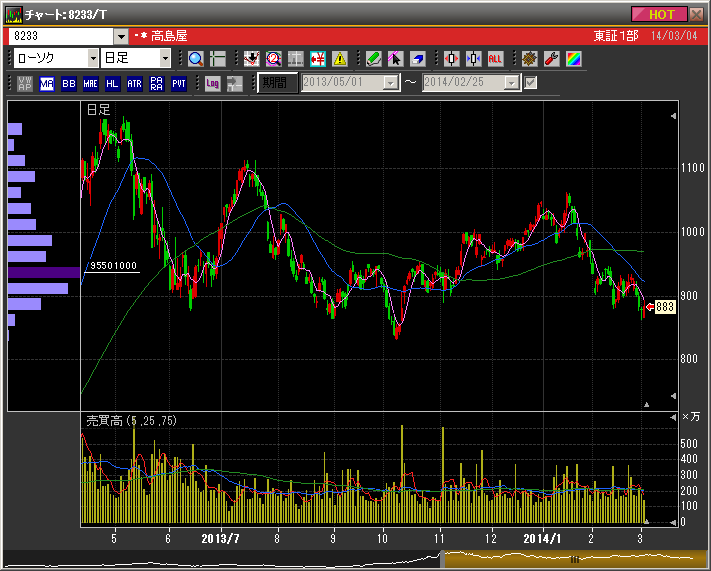This screenshot has width=711, height=571.
Task: Open the wrench settings tool
Action: [x=551, y=58]
